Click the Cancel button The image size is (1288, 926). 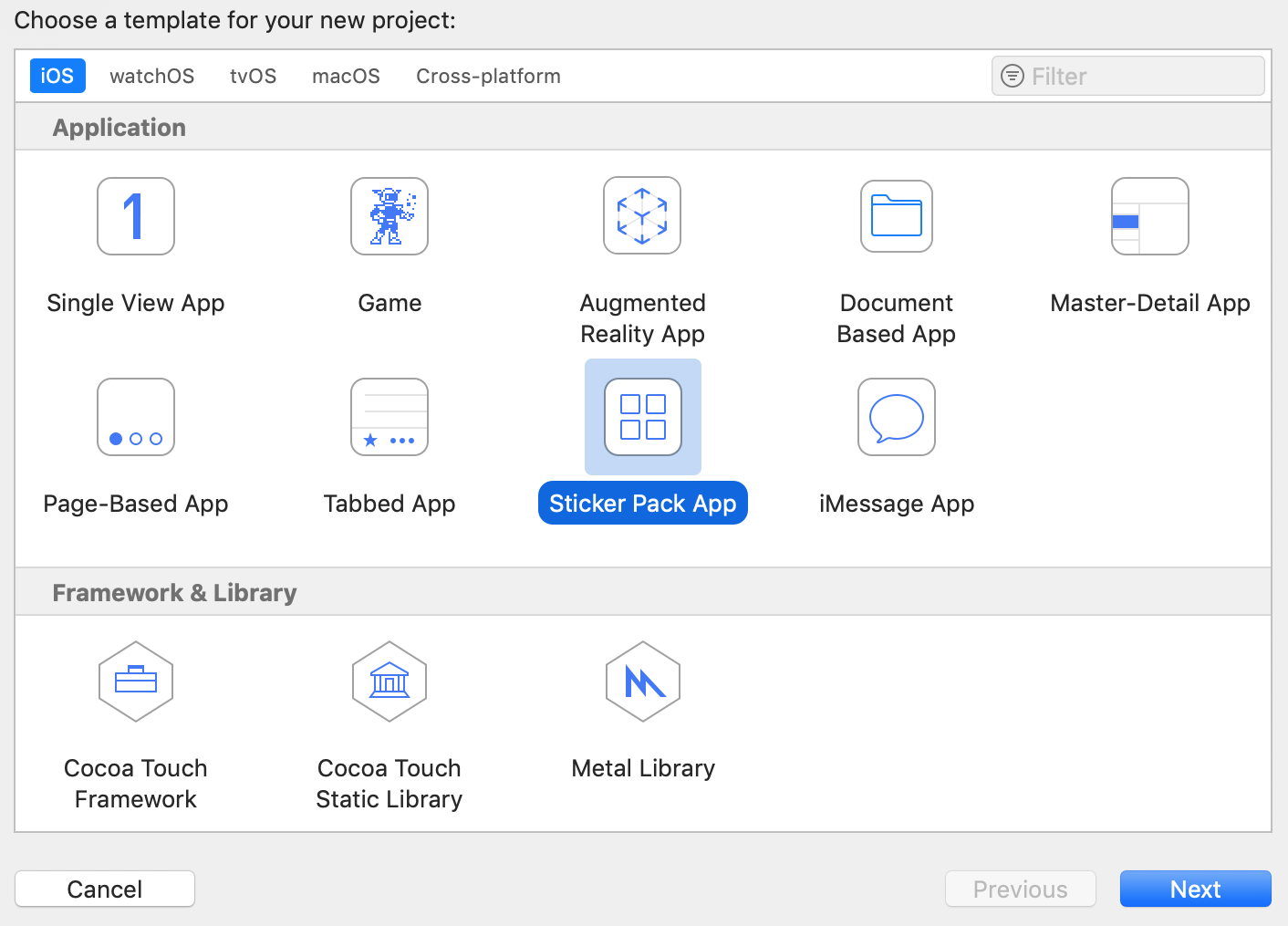[x=105, y=889]
